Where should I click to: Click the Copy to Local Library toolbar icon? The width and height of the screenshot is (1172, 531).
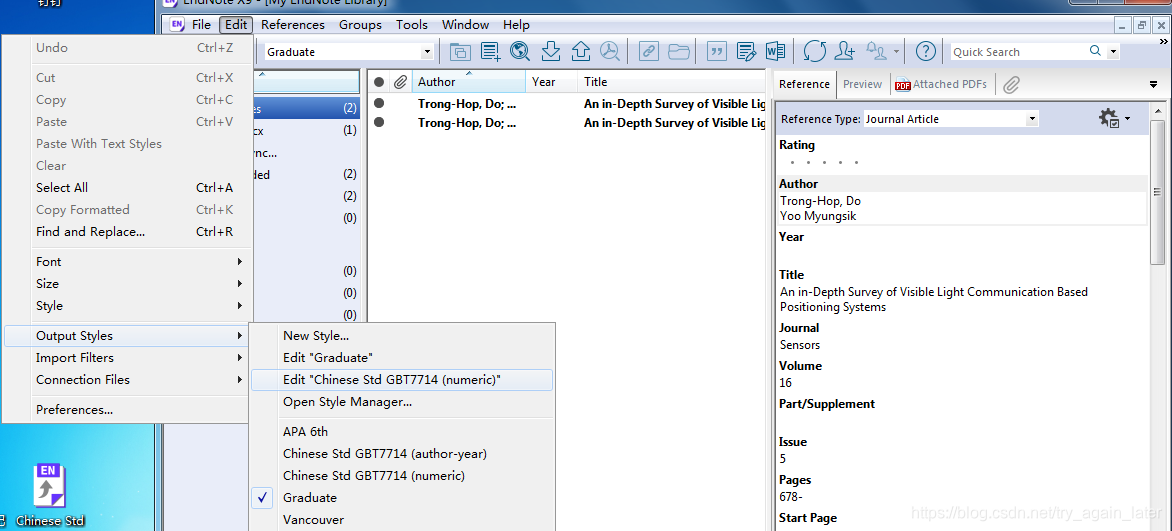tap(460, 52)
